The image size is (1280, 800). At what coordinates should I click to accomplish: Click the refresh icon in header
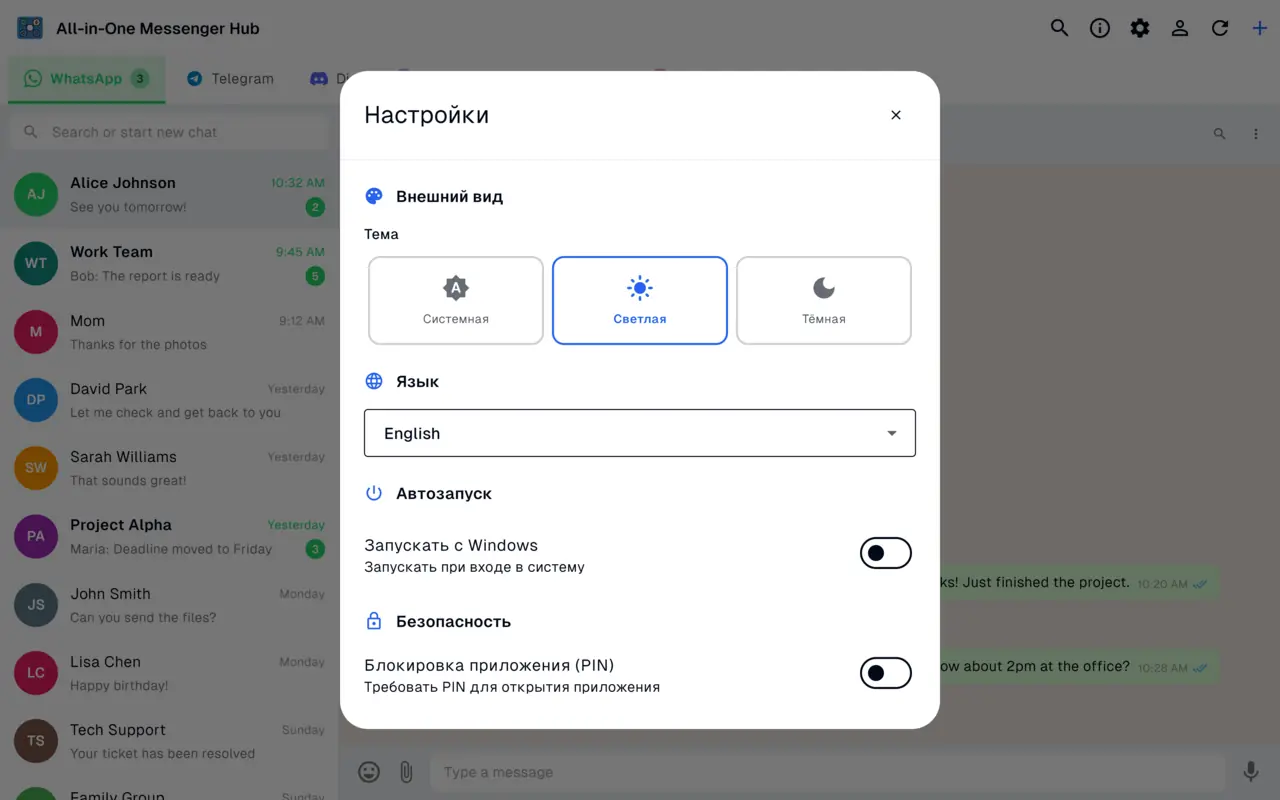pos(1220,28)
